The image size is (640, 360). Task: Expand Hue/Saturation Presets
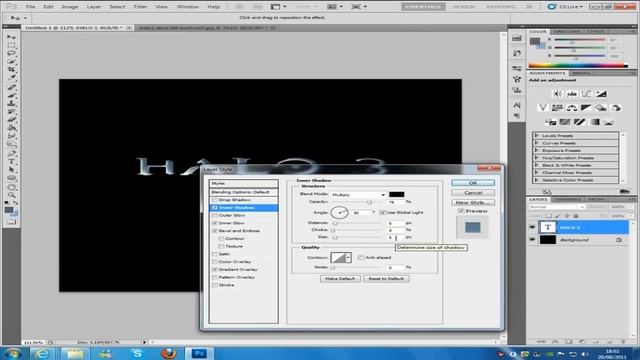[x=536, y=158]
